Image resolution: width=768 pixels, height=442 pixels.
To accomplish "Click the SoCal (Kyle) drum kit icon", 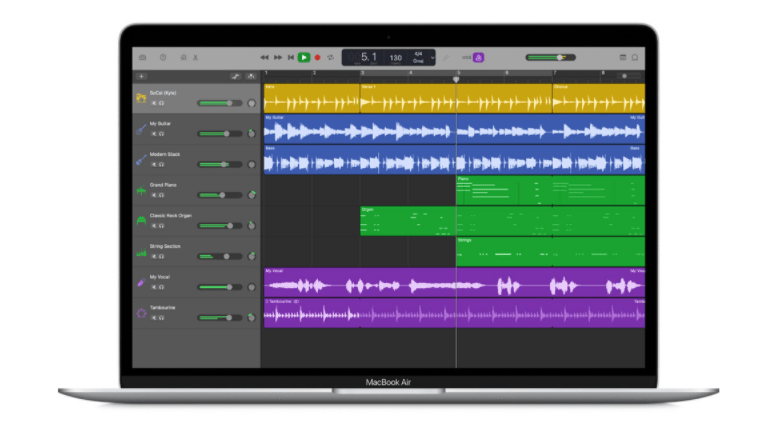I will tap(142, 98).
